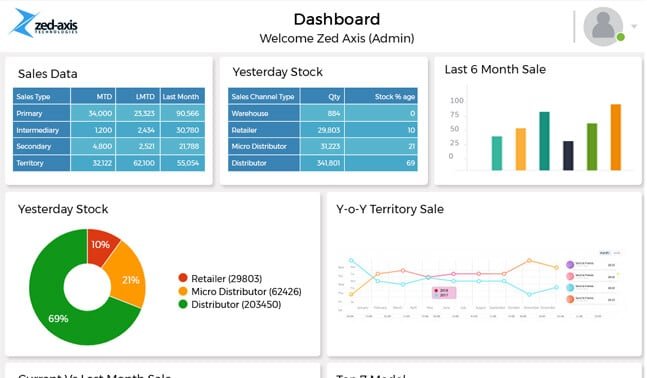Image resolution: width=647 pixels, height=378 pixels.
Task: Select the Warehouse row in Yesterday Stock
Action: click(323, 113)
